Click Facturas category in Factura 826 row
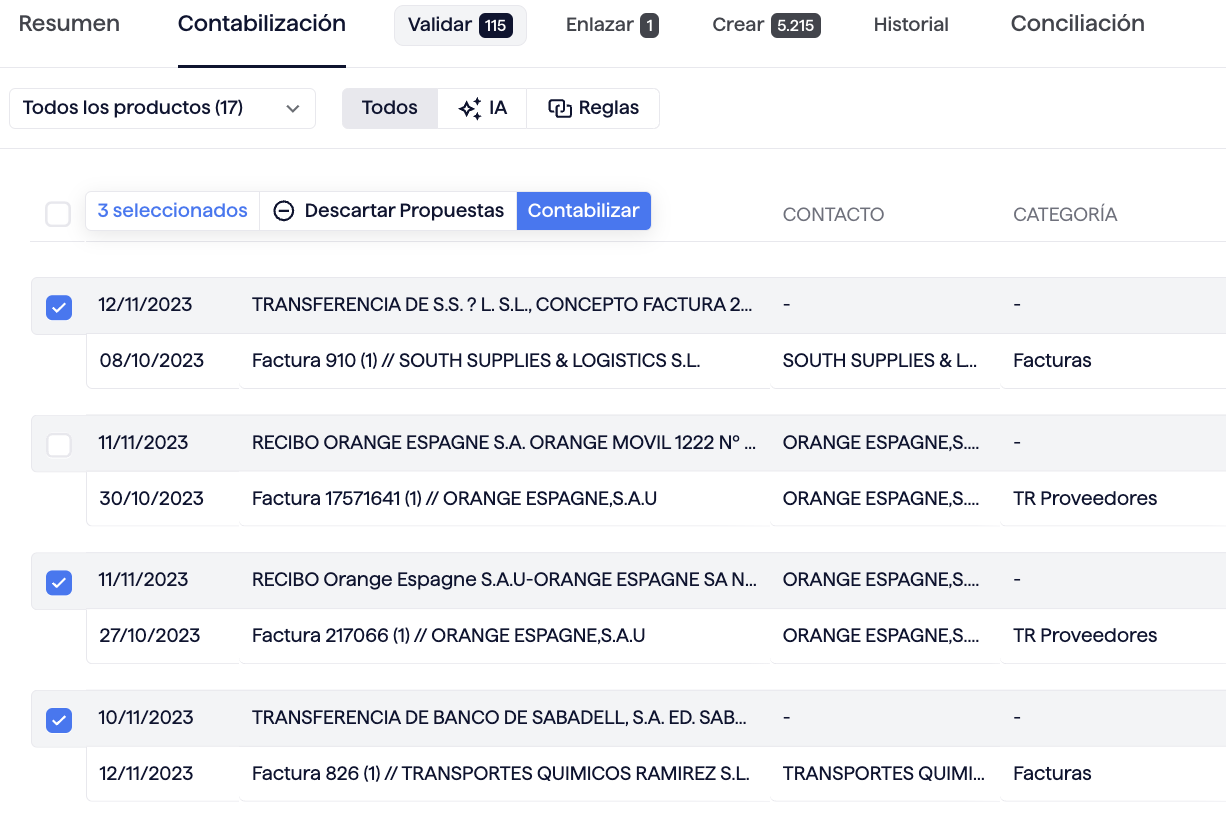The height and width of the screenshot is (816, 1226). coord(1052,774)
